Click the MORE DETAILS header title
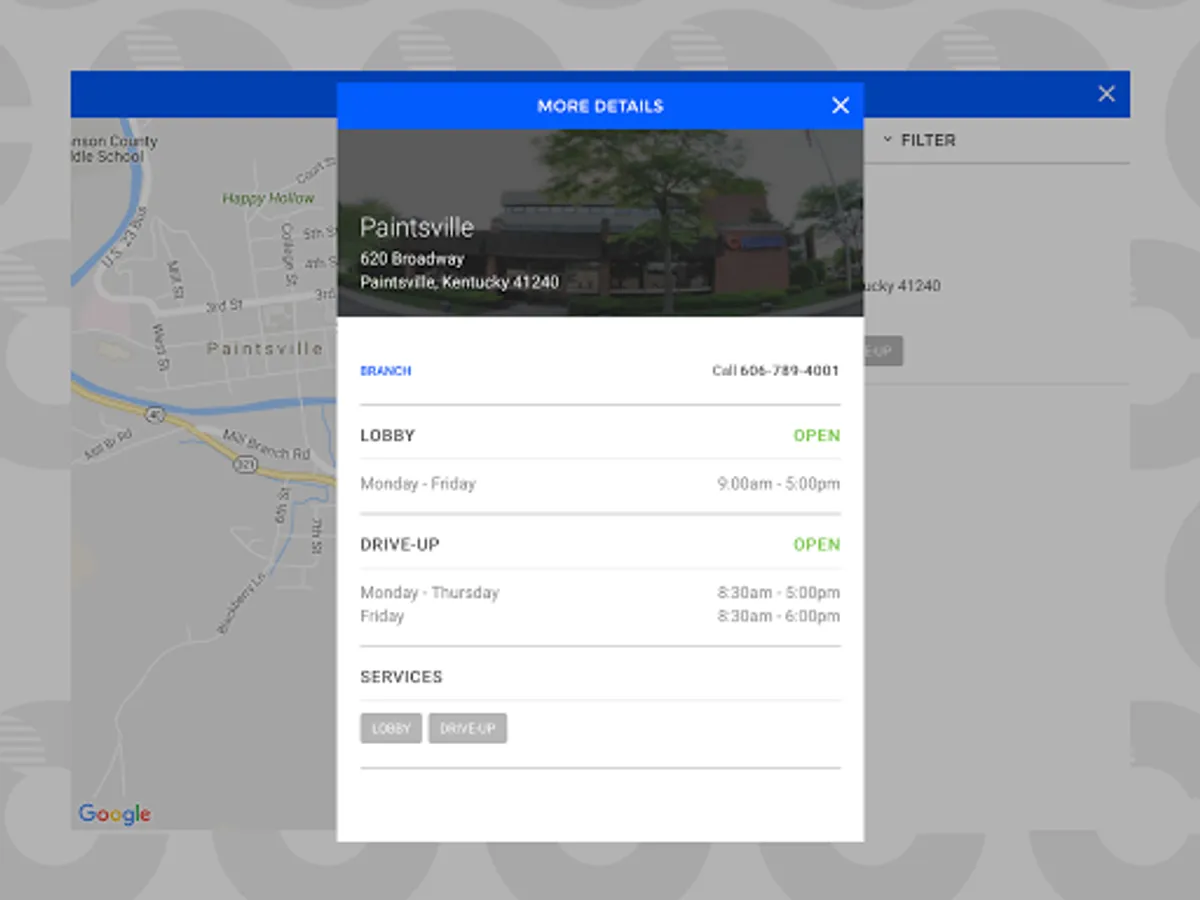1200x900 pixels. click(600, 106)
